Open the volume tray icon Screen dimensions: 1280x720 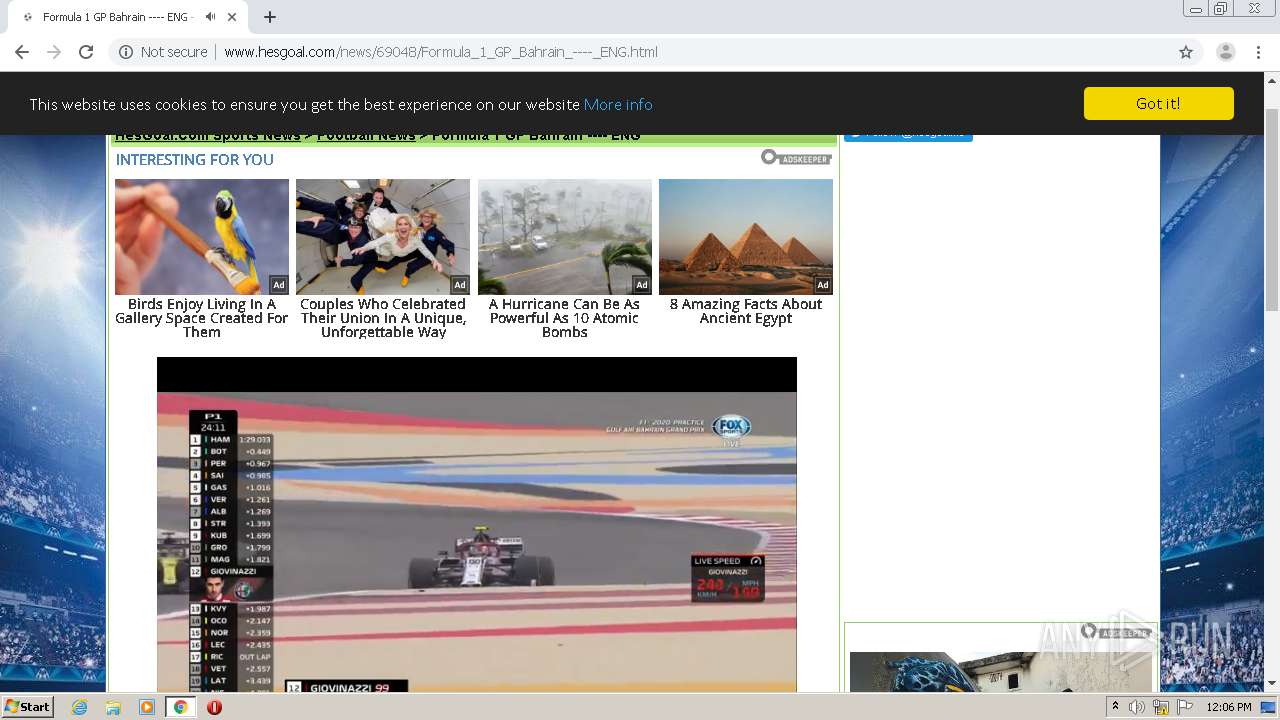[1136, 707]
